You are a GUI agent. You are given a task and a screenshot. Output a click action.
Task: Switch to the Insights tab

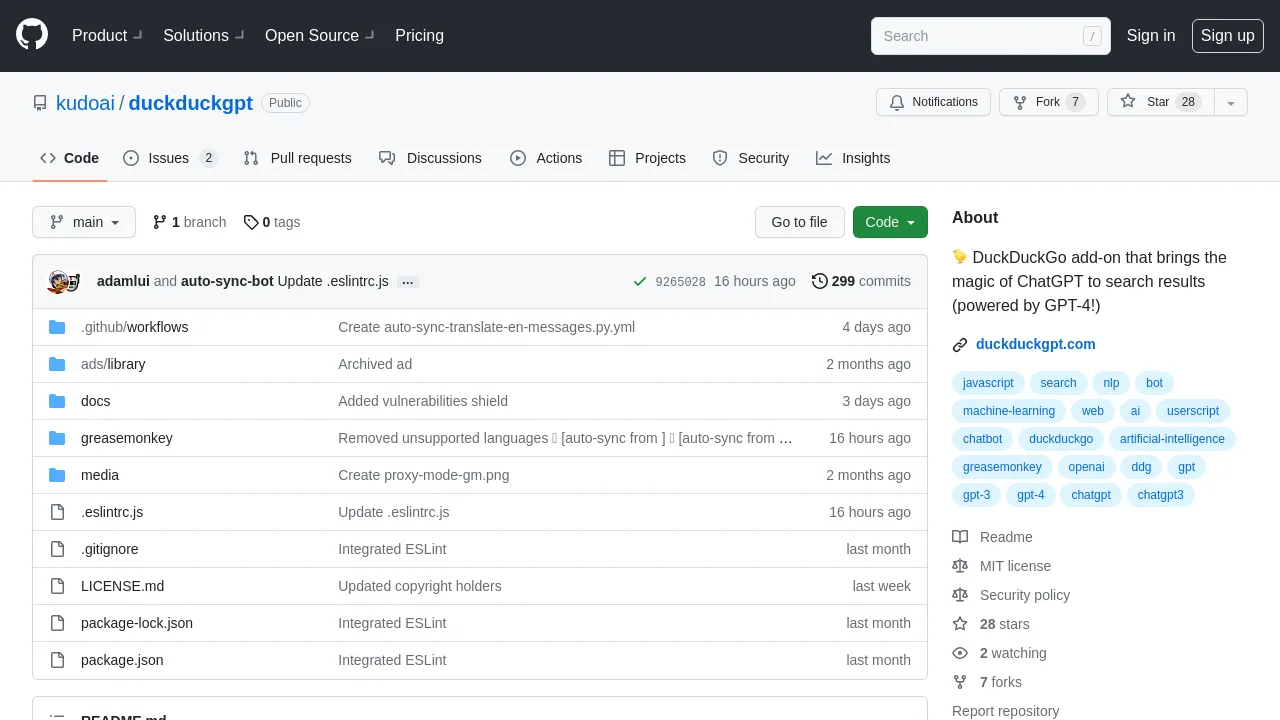click(x=853, y=158)
